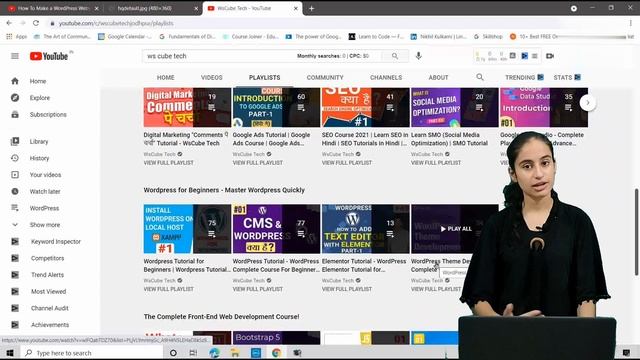The height and width of the screenshot is (360, 640).
Task: Open Google Ads Tutorial playlist thumbnail
Action: tap(276, 107)
